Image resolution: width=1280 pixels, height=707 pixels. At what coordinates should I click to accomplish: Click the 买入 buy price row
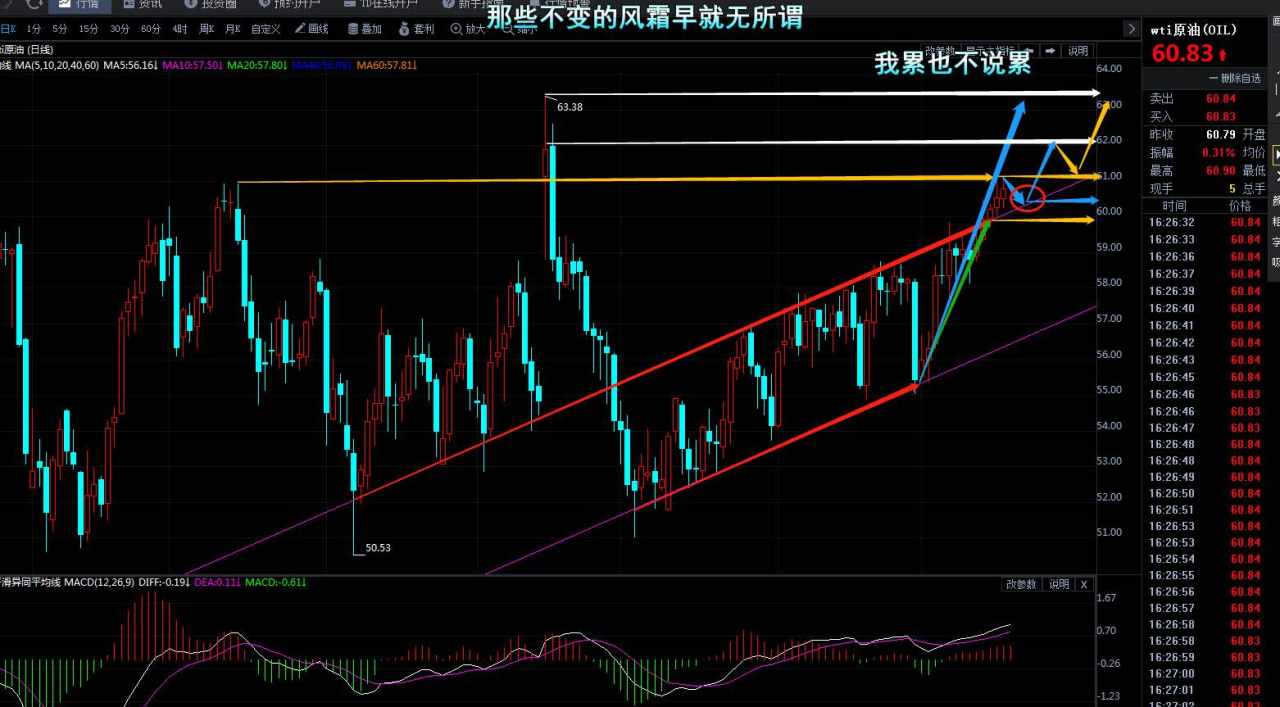(x=1206, y=117)
